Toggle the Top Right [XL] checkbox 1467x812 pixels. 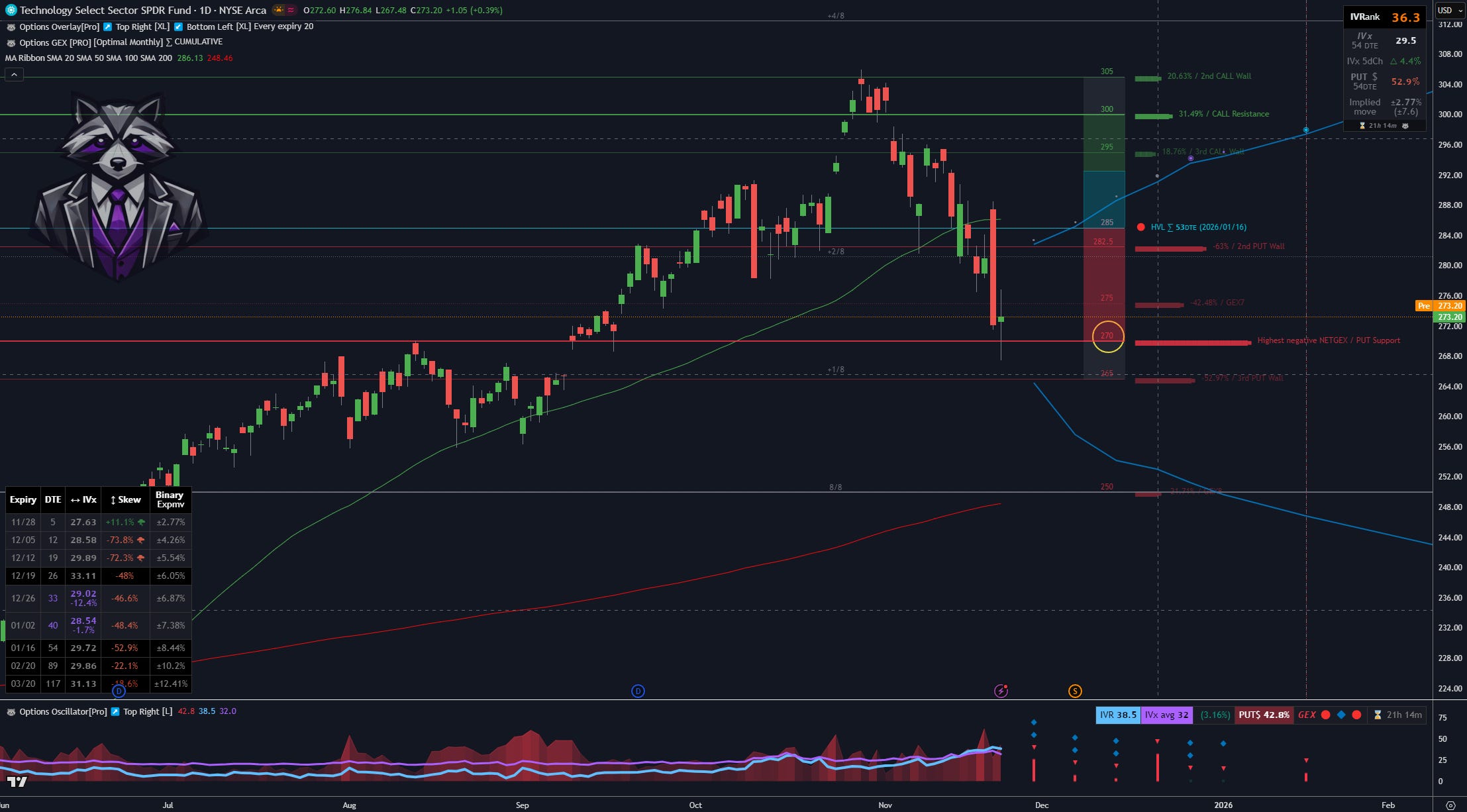[x=108, y=27]
